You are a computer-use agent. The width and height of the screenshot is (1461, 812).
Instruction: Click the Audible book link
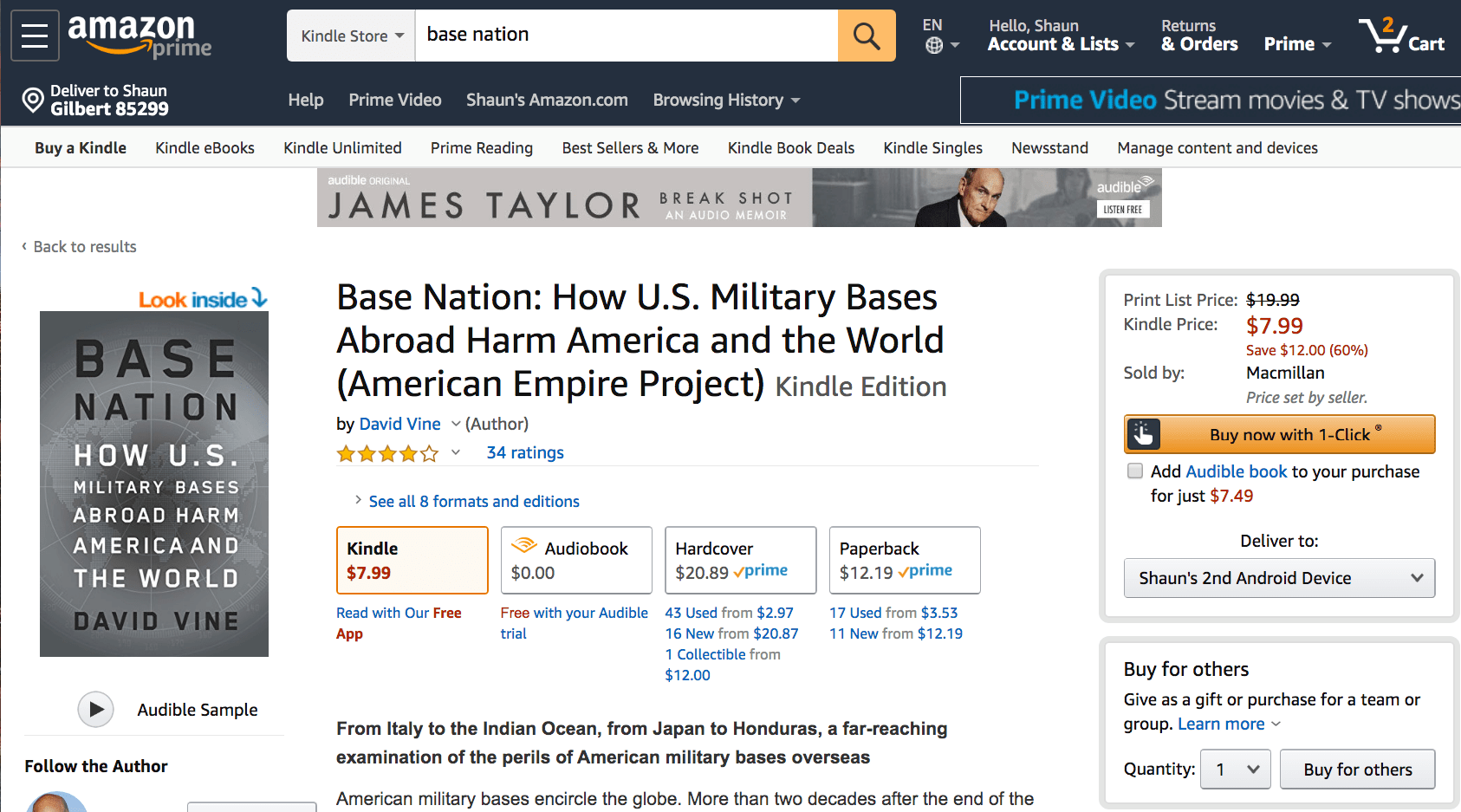(1237, 471)
